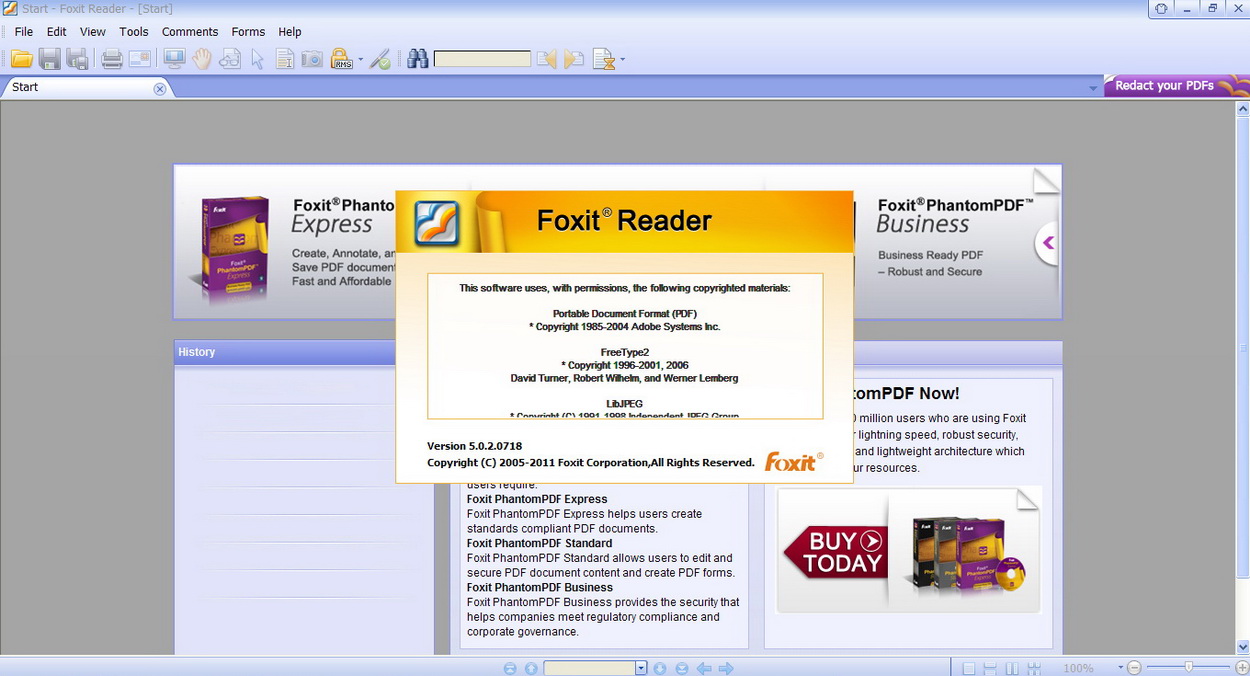Screen dimensions: 1250x676
Task: Select the Hand tool
Action: pyautogui.click(x=202, y=59)
